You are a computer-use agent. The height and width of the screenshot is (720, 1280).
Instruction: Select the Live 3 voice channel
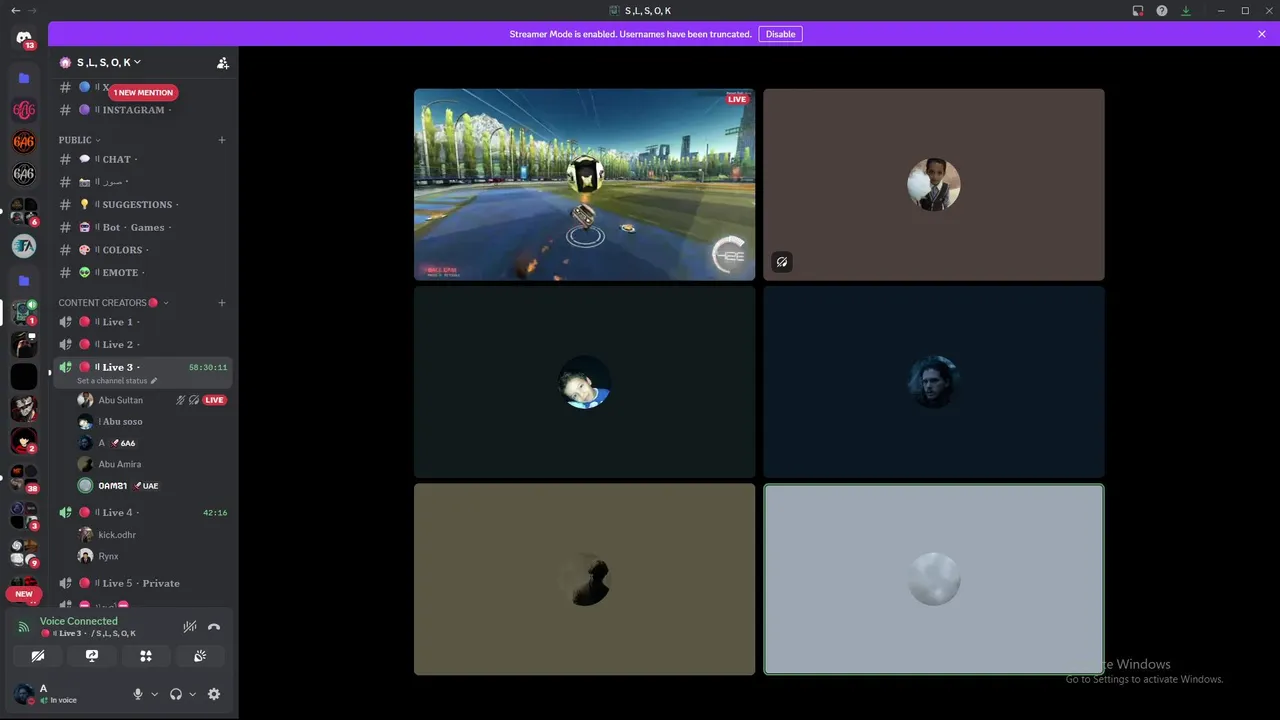click(x=143, y=367)
